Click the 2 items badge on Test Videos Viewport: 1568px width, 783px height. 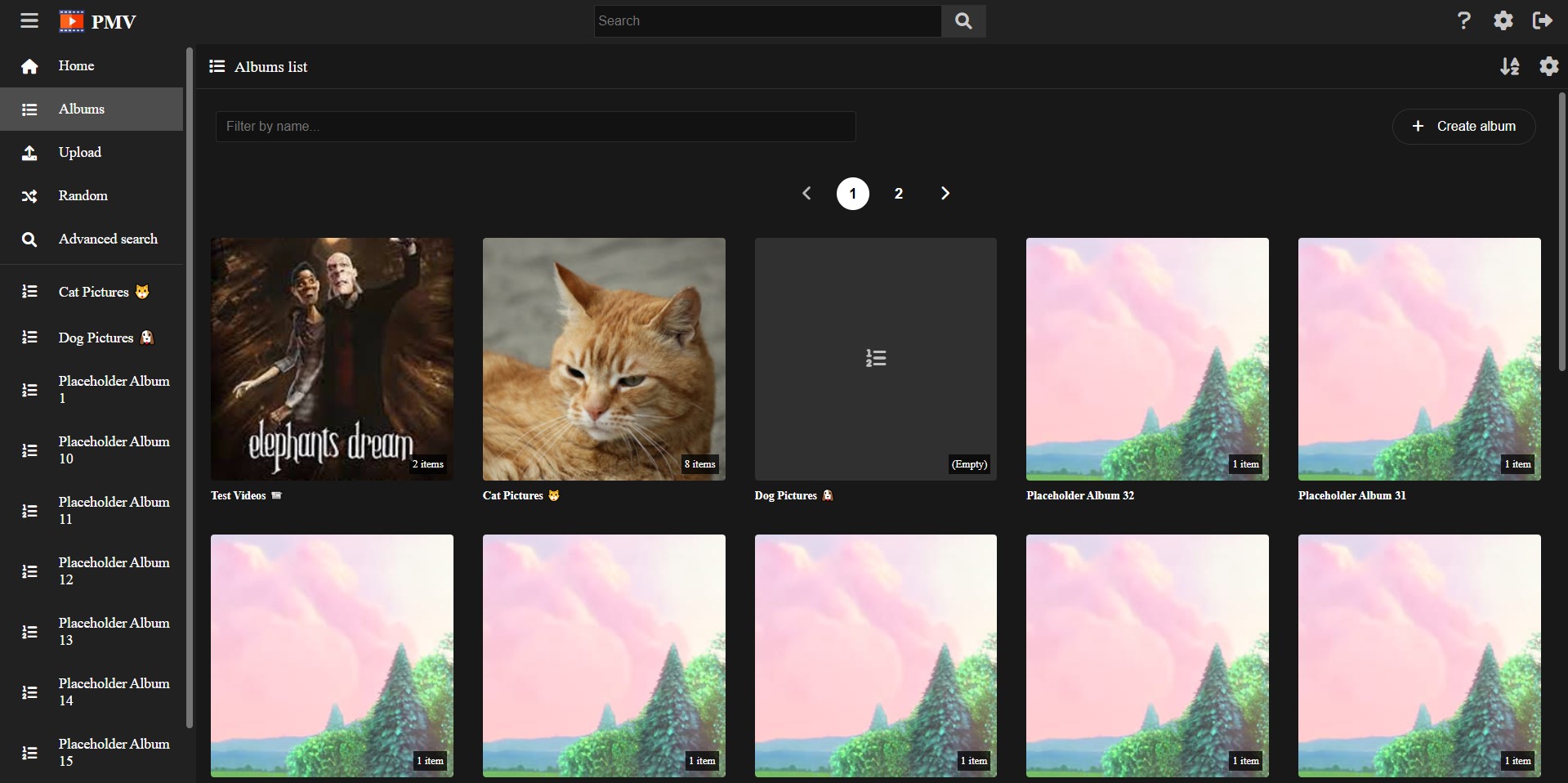tap(428, 464)
